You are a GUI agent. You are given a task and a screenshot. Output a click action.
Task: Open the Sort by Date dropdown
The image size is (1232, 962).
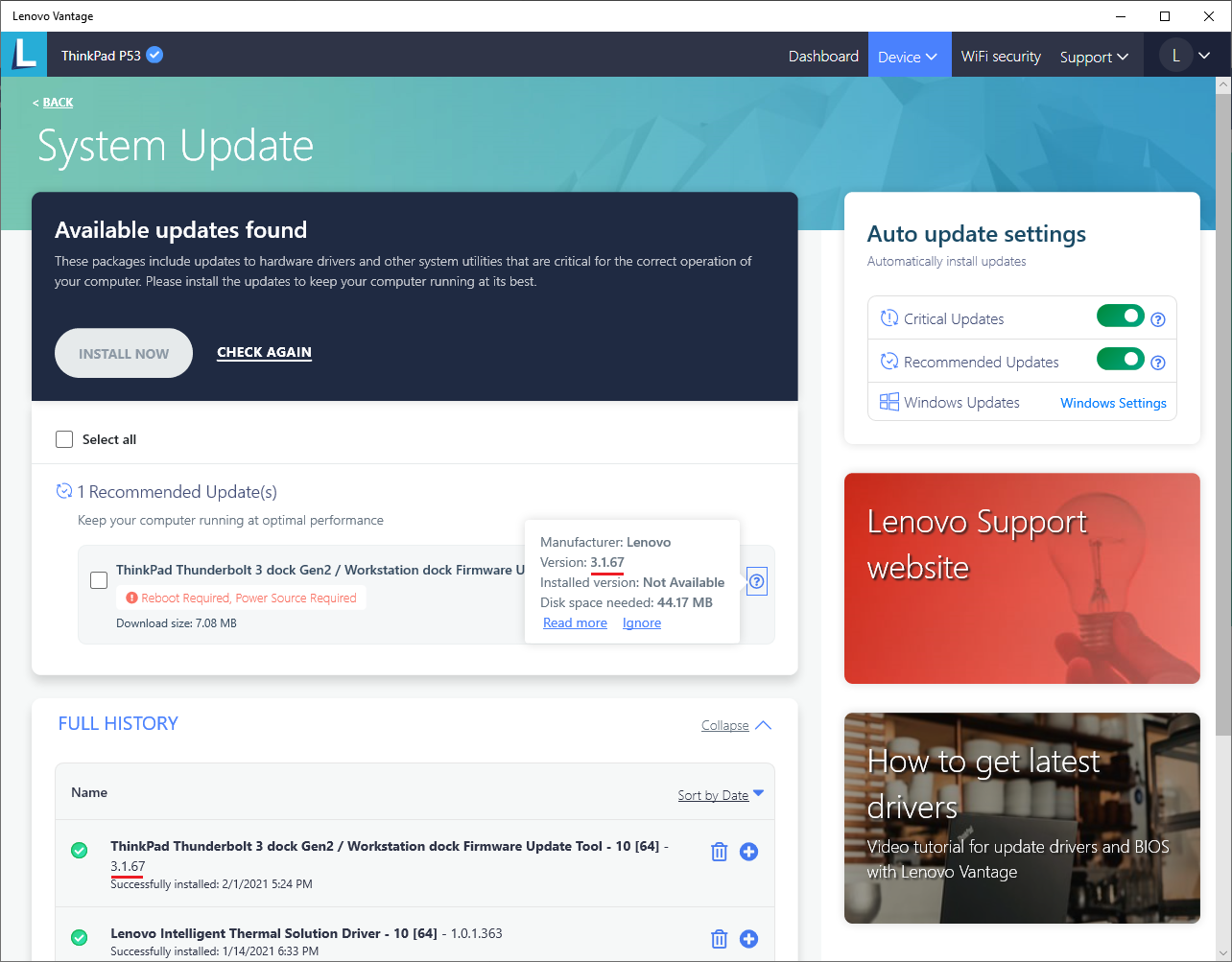(721, 795)
